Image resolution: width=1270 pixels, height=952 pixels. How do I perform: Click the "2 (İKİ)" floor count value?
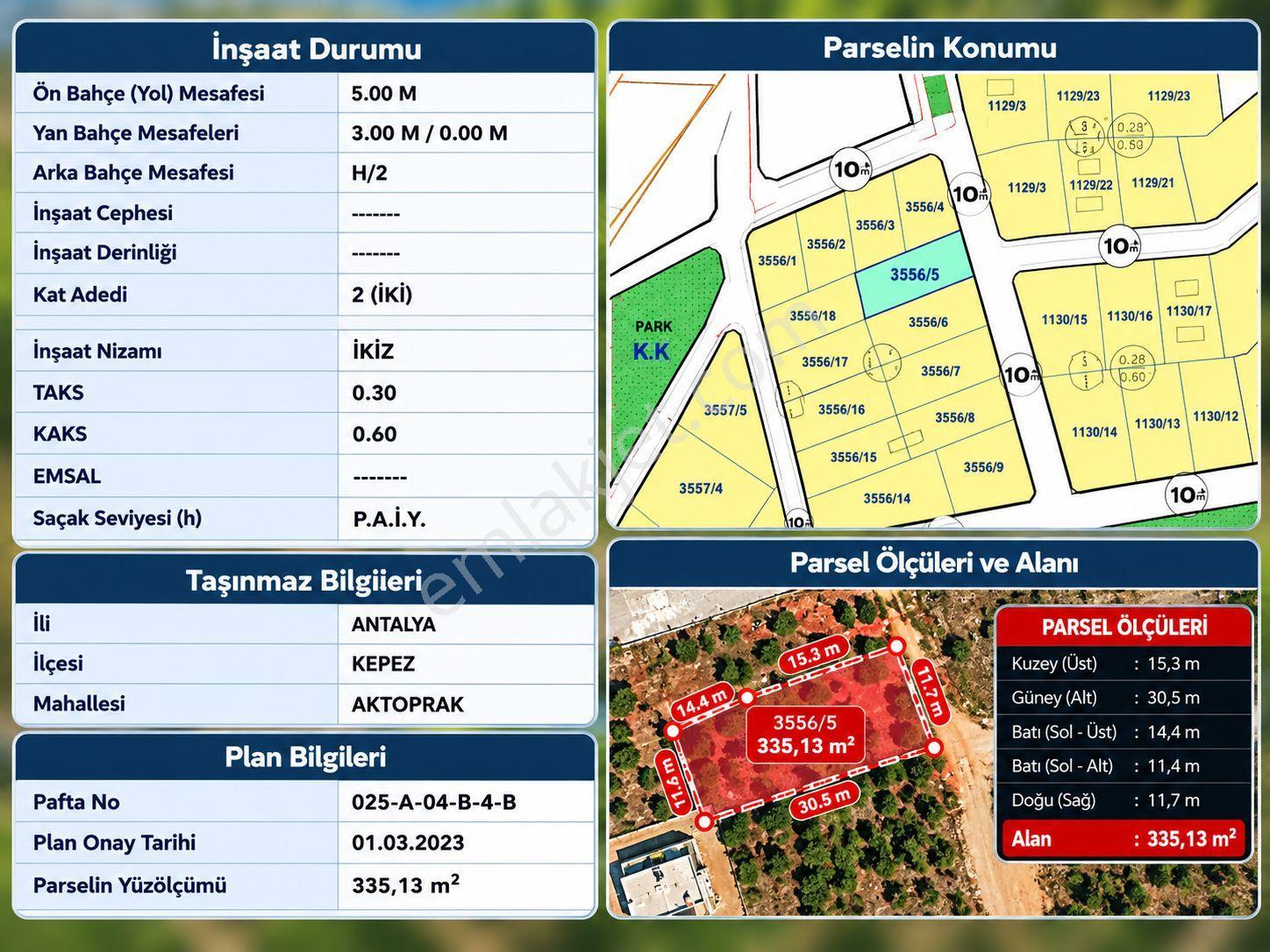(382, 295)
